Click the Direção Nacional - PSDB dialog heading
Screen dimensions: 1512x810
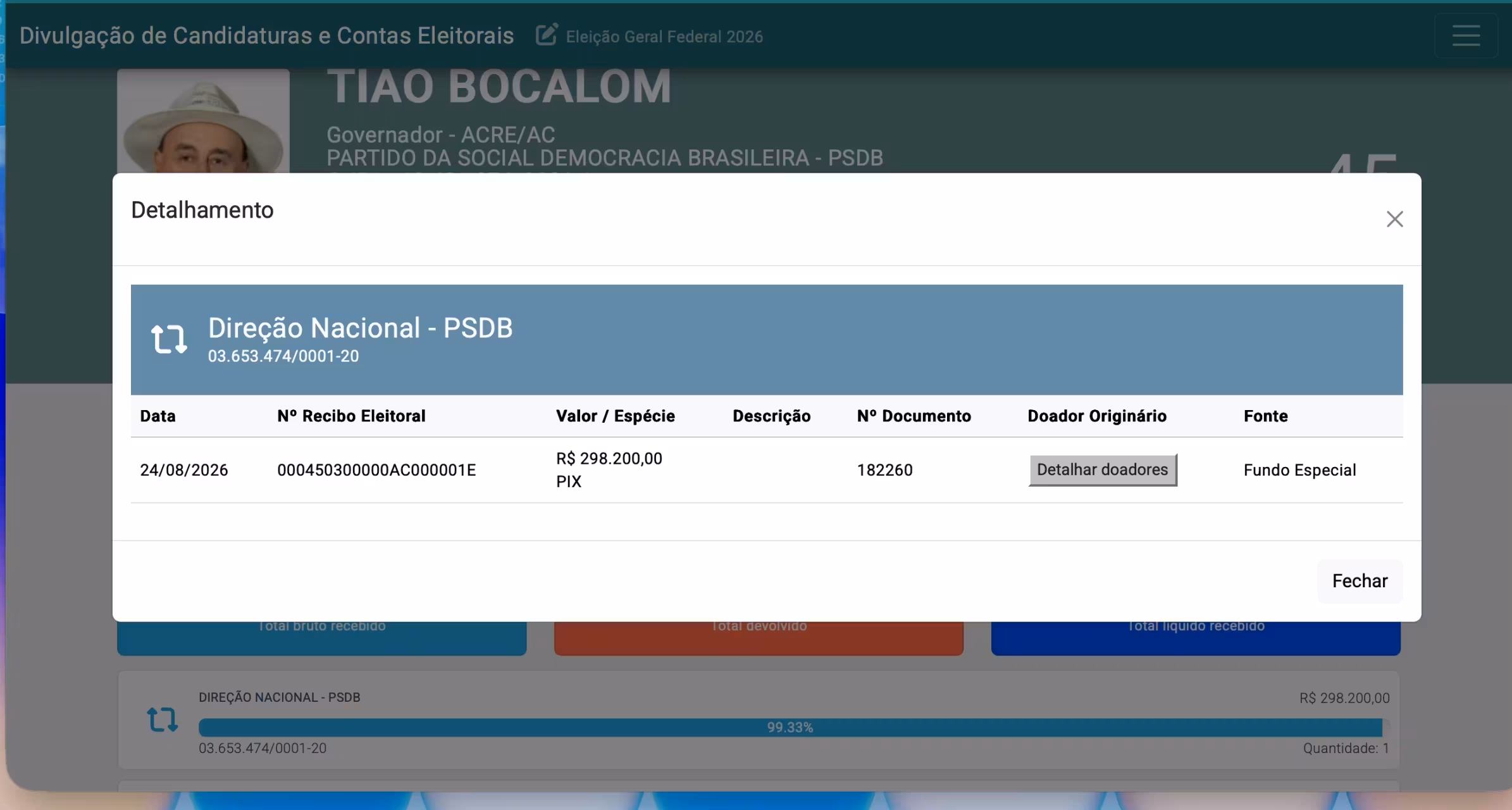(x=360, y=328)
